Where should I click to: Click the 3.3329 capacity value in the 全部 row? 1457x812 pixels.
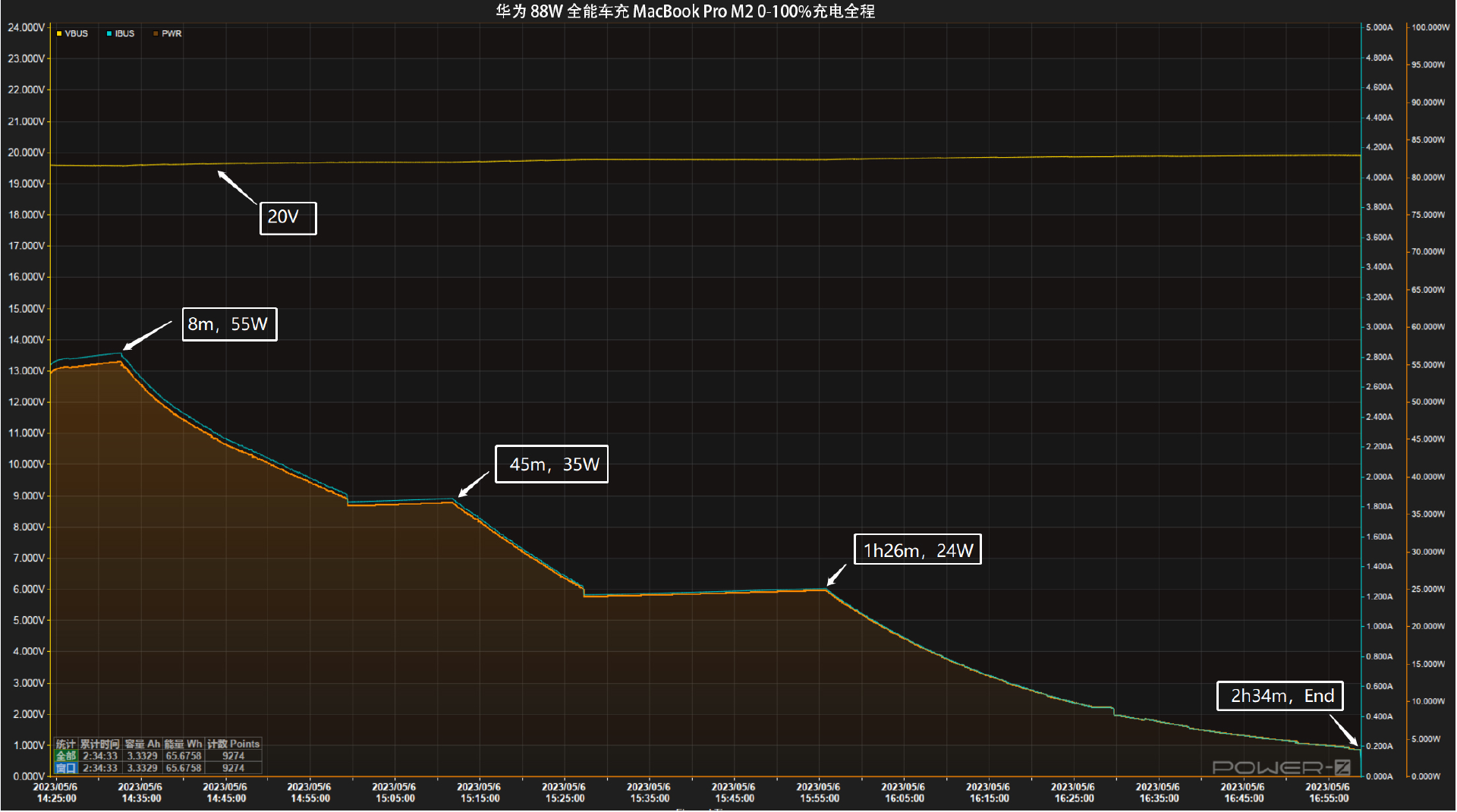click(143, 756)
